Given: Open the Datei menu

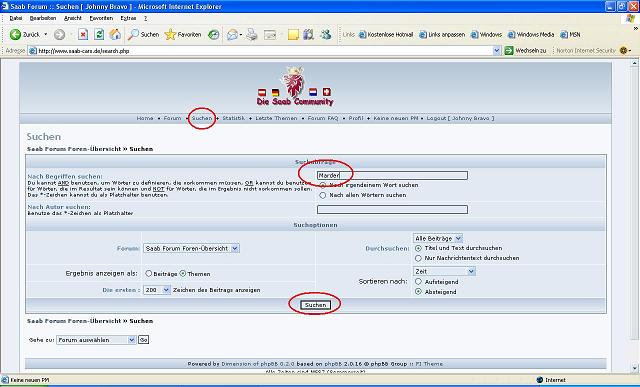Looking at the screenshot, I should (16, 18).
